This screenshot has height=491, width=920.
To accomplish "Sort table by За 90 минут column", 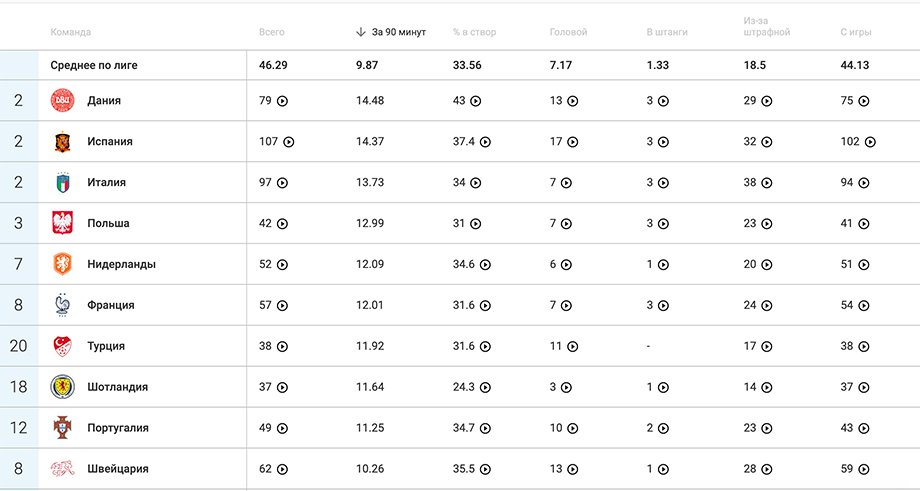I will coord(391,32).
